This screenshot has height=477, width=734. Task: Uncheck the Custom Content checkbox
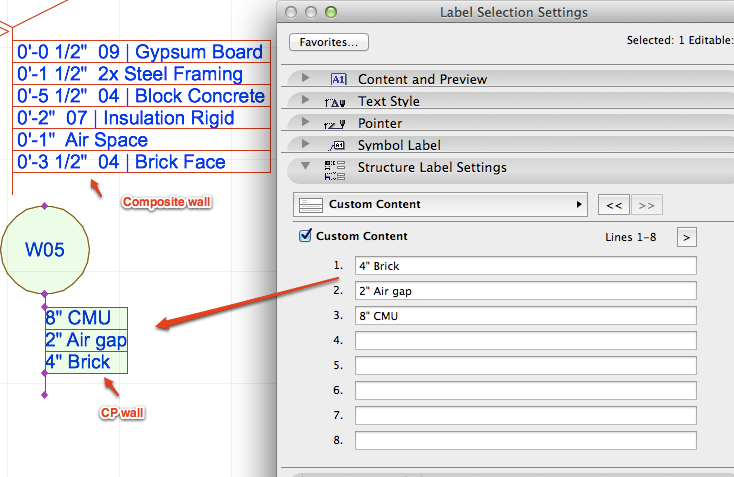306,236
